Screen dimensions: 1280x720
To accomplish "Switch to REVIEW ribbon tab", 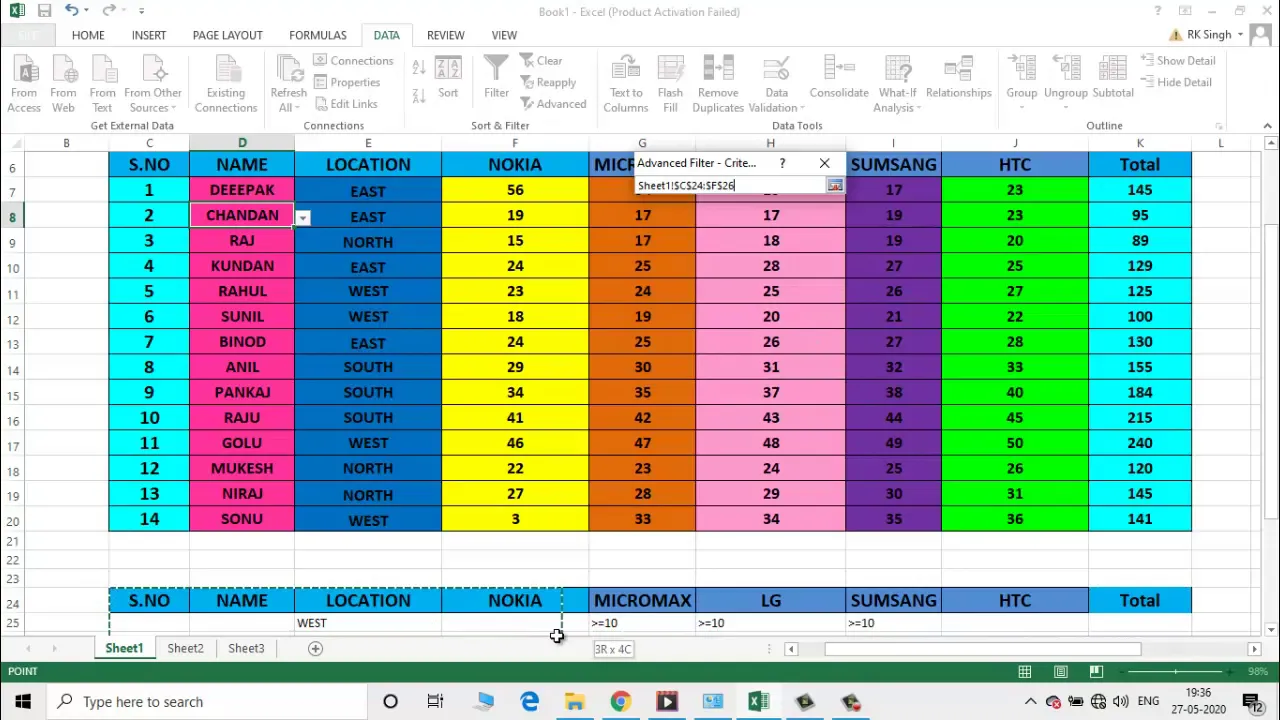I will tap(446, 35).
